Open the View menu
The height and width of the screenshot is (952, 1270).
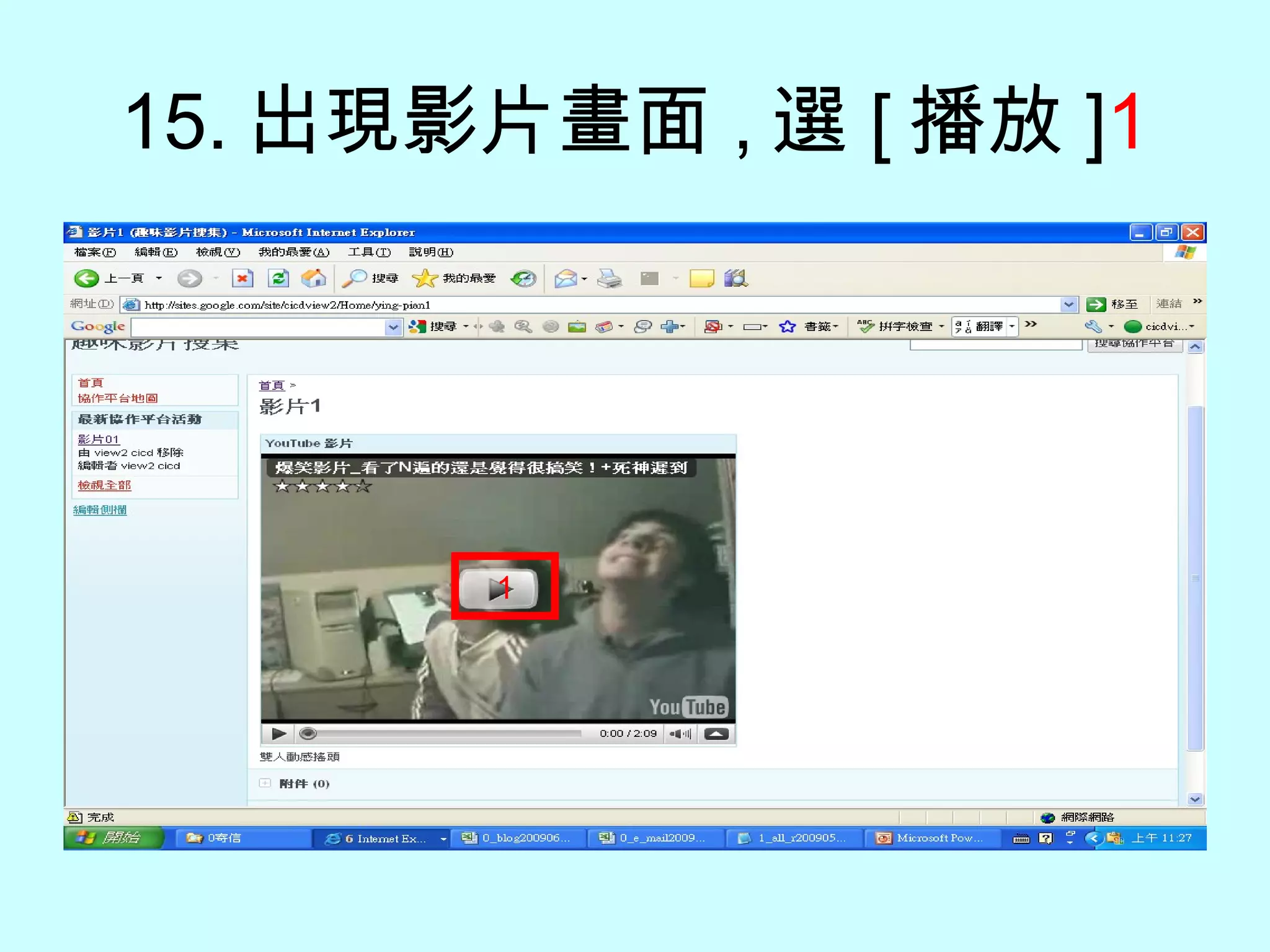[x=218, y=252]
